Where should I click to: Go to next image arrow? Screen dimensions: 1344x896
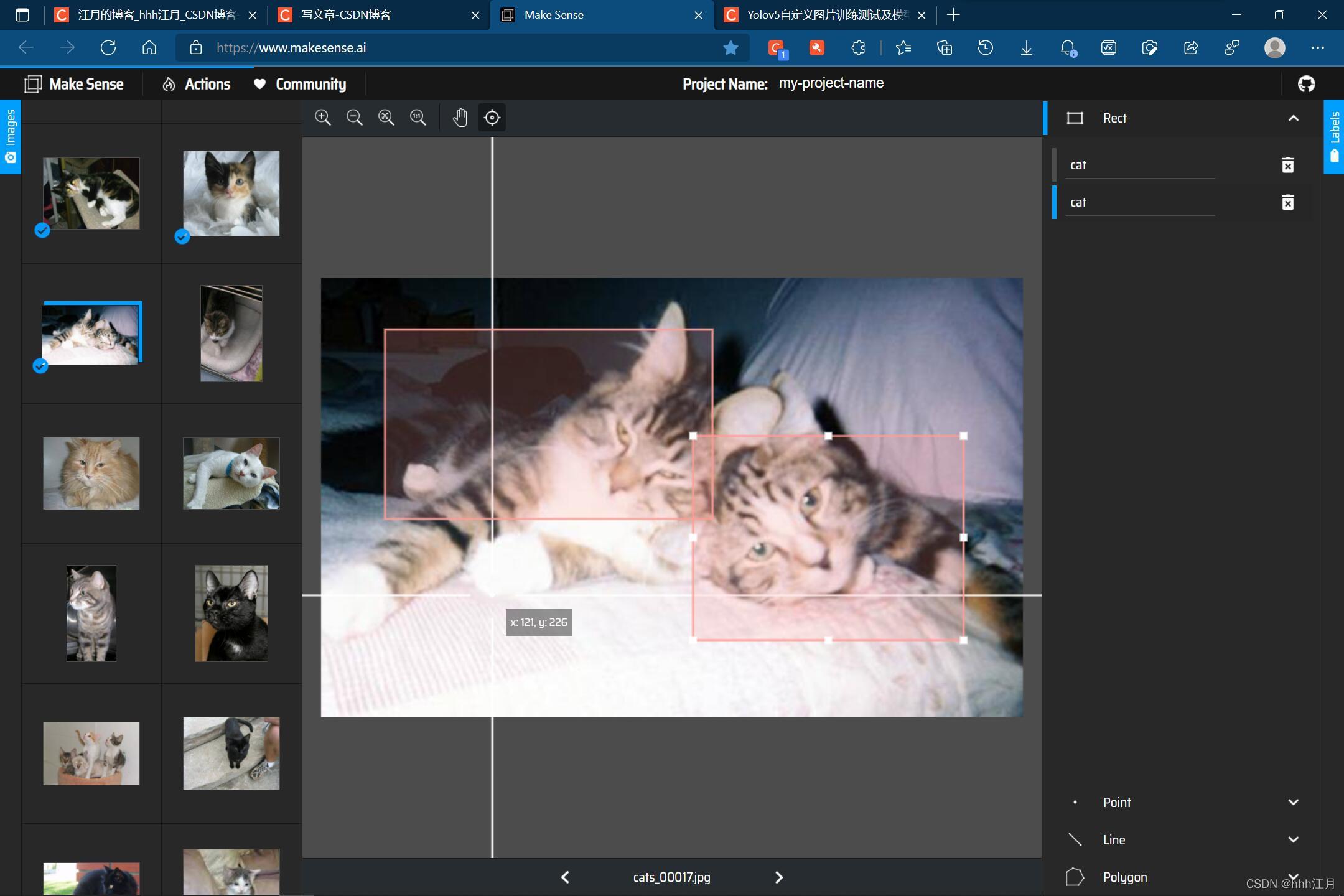(x=779, y=877)
